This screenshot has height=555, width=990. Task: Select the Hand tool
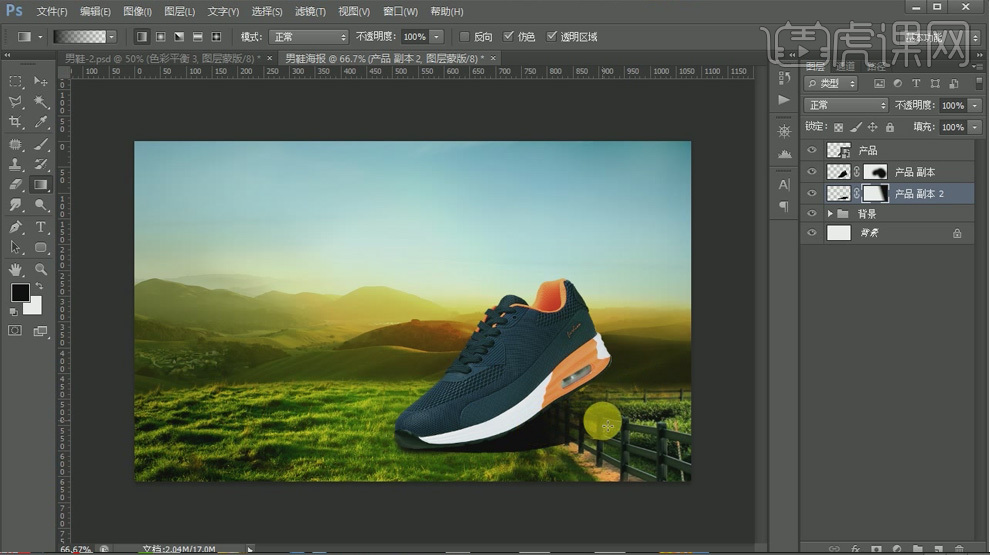click(x=16, y=269)
